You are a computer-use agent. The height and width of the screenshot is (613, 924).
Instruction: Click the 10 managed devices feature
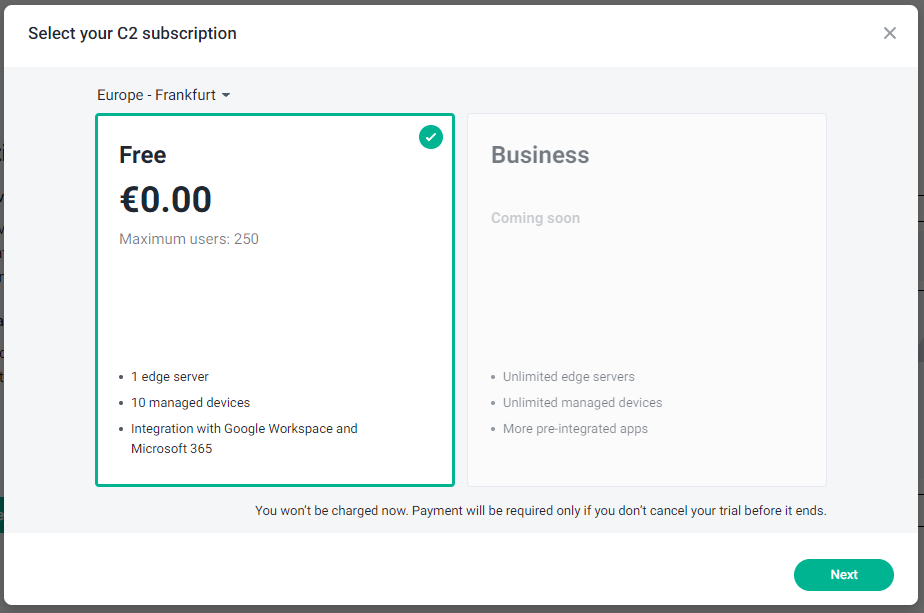[x=190, y=403]
